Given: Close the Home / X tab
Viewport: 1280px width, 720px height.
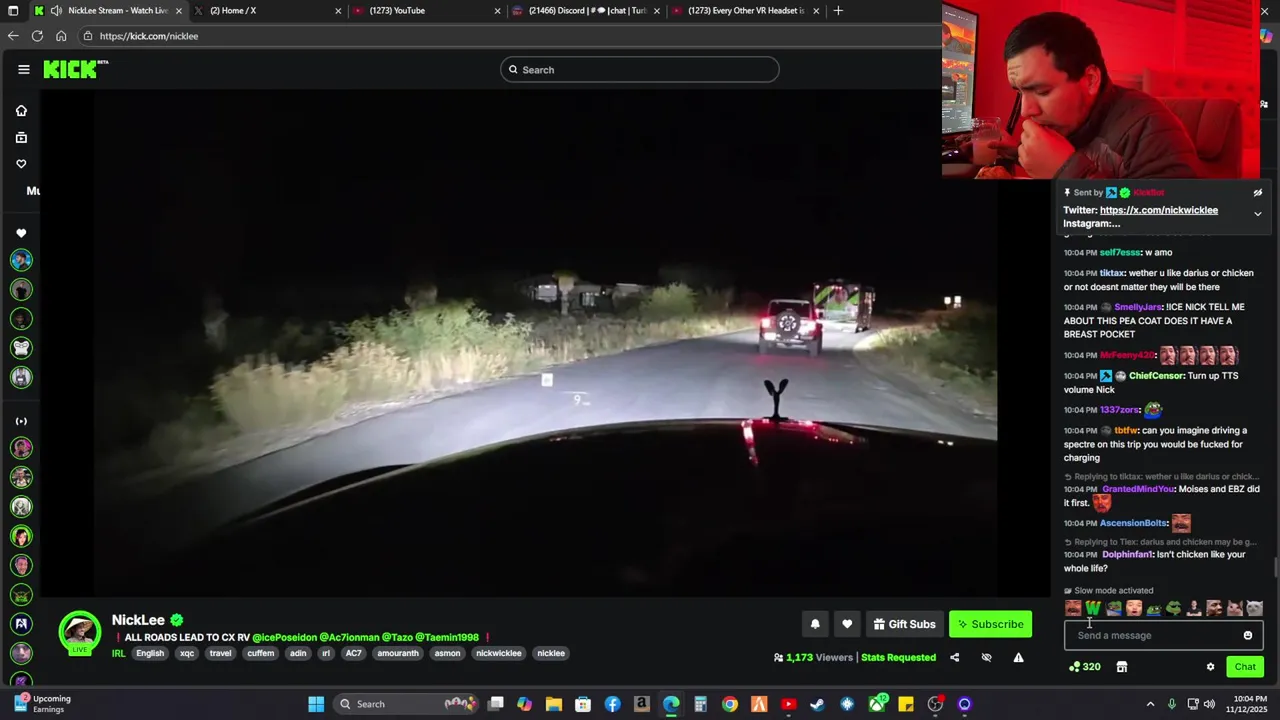Looking at the screenshot, I should tap(338, 11).
